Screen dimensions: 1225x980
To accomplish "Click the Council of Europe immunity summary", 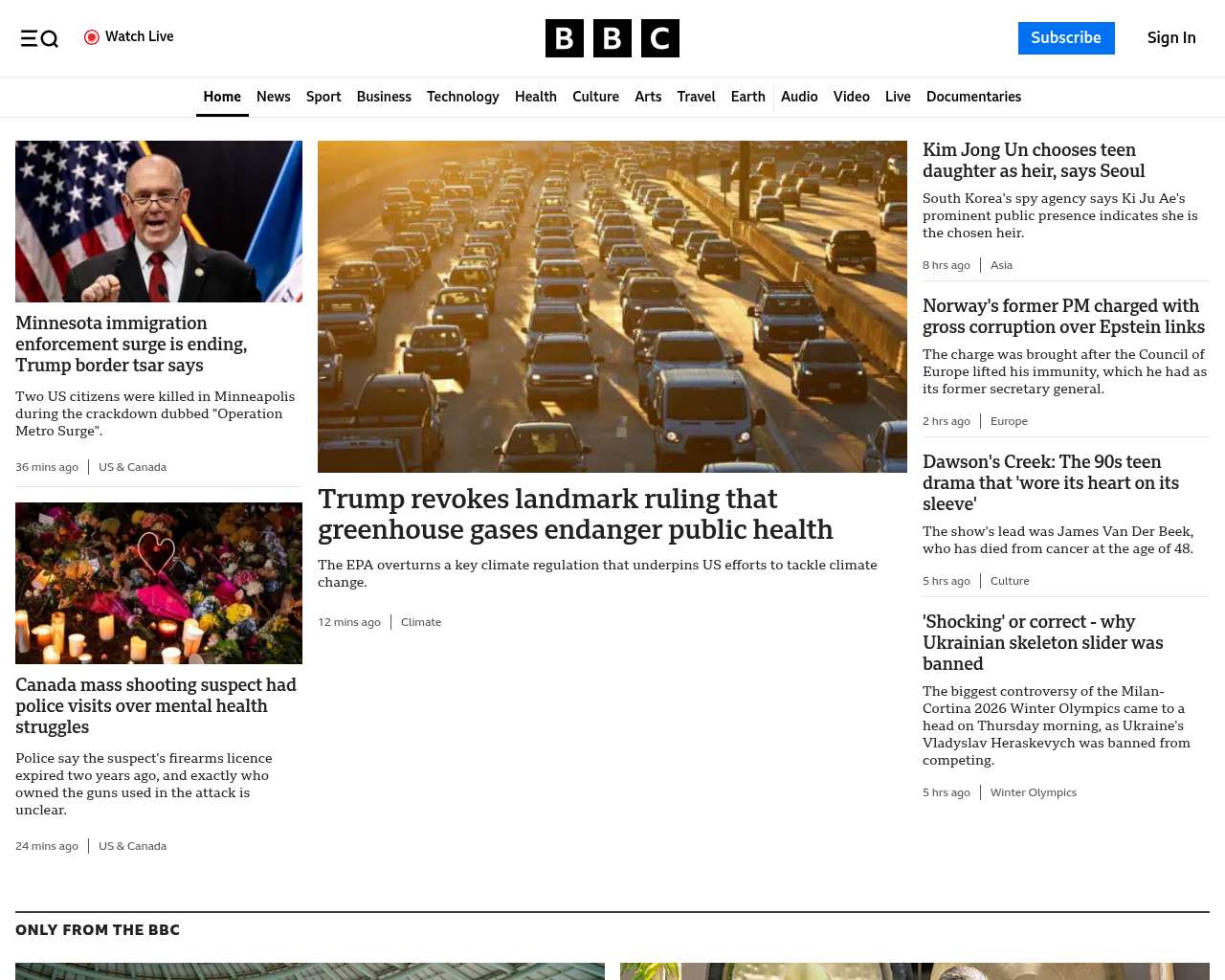I will point(1064,371).
